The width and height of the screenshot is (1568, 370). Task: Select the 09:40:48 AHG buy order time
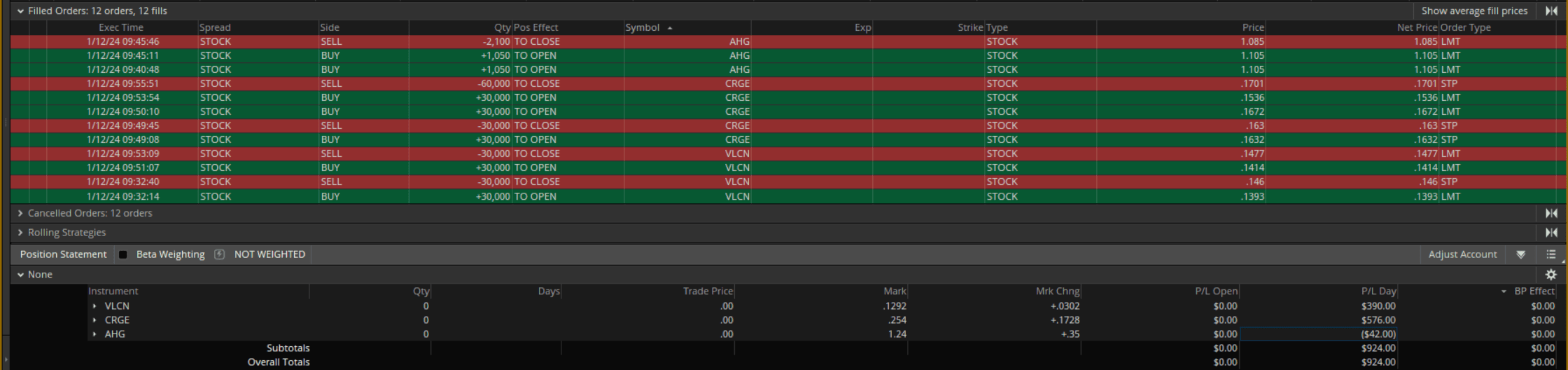(122, 70)
